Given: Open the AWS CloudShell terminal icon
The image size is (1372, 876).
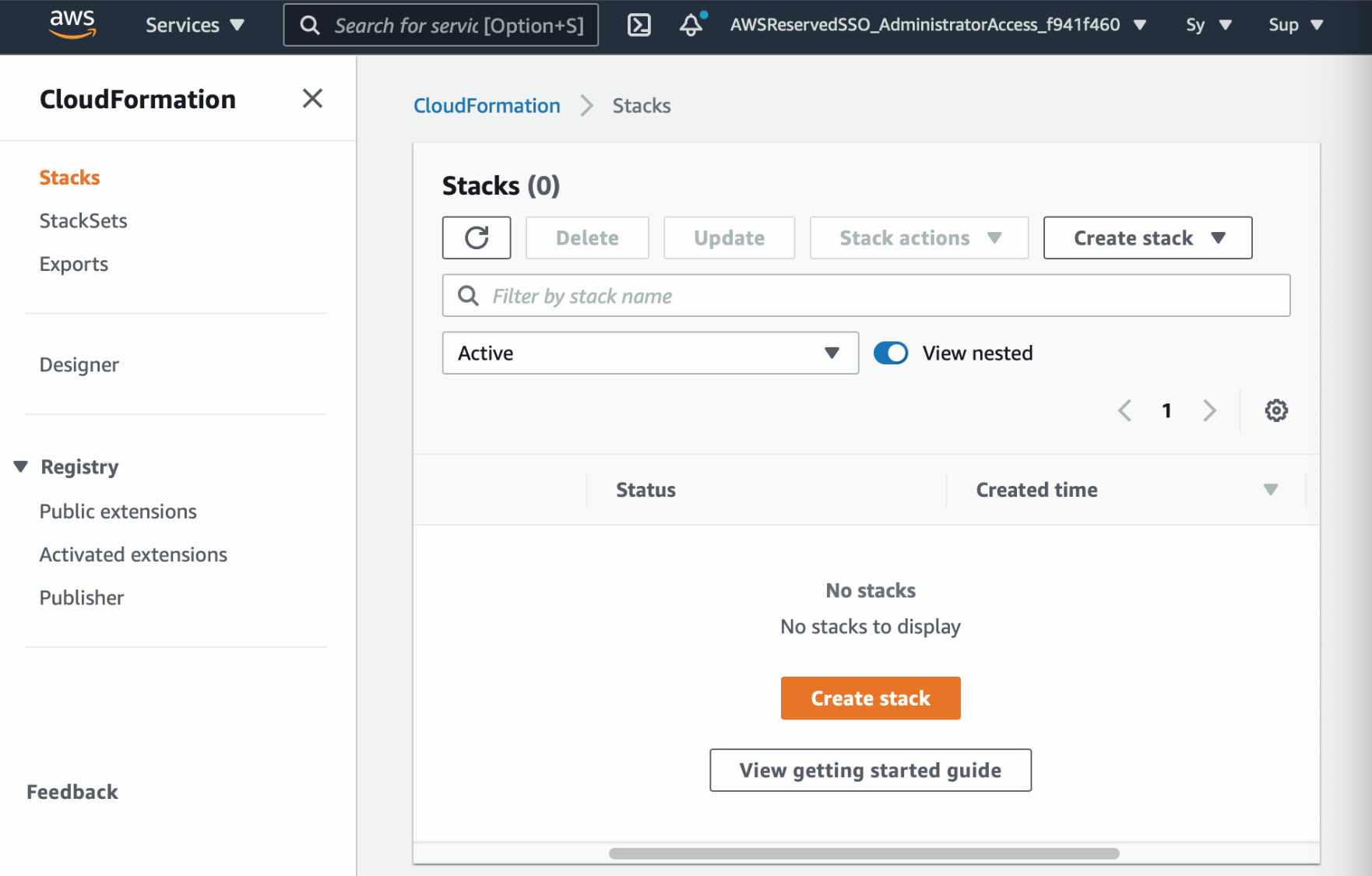Looking at the screenshot, I should click(x=639, y=25).
